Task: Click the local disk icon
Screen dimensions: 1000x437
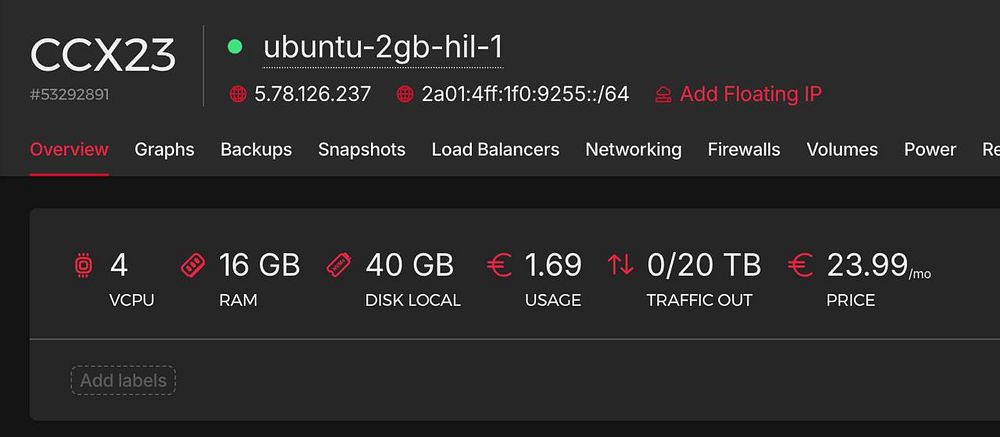Action: point(340,265)
